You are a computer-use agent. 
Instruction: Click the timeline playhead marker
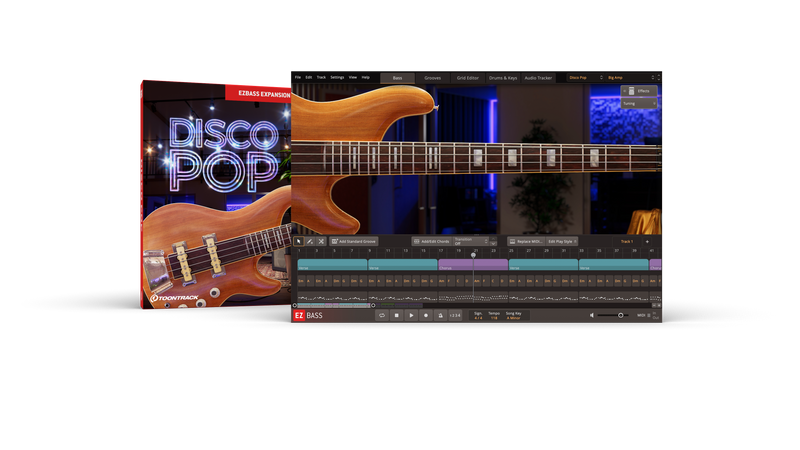(x=473, y=255)
